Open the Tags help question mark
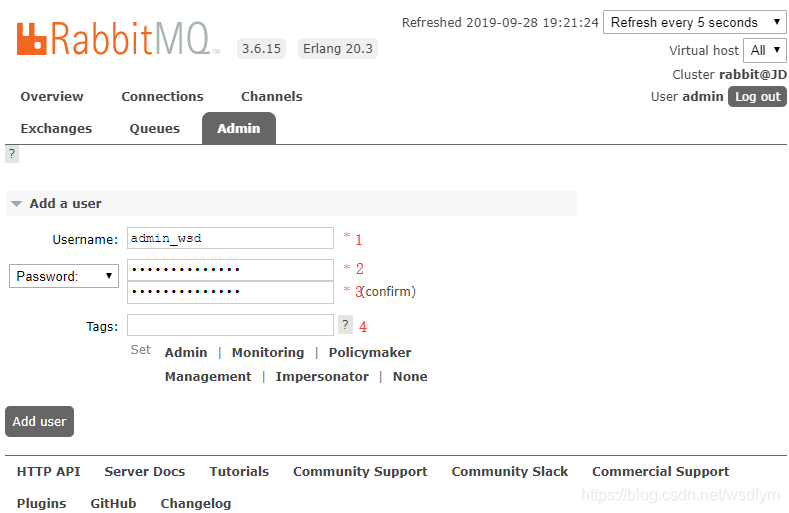Screen dimensions: 789x513 click(345, 325)
